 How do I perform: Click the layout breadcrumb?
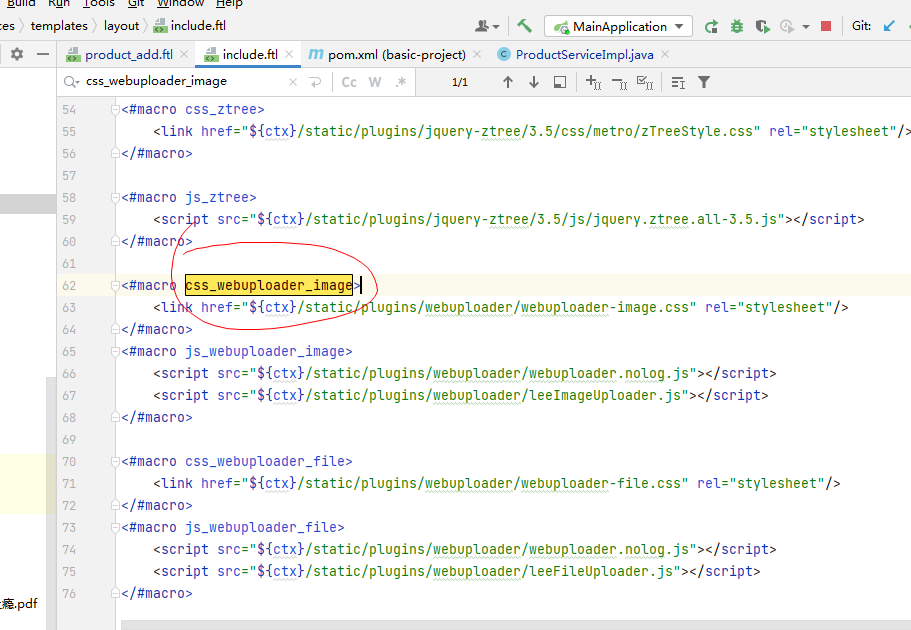click(x=121, y=26)
